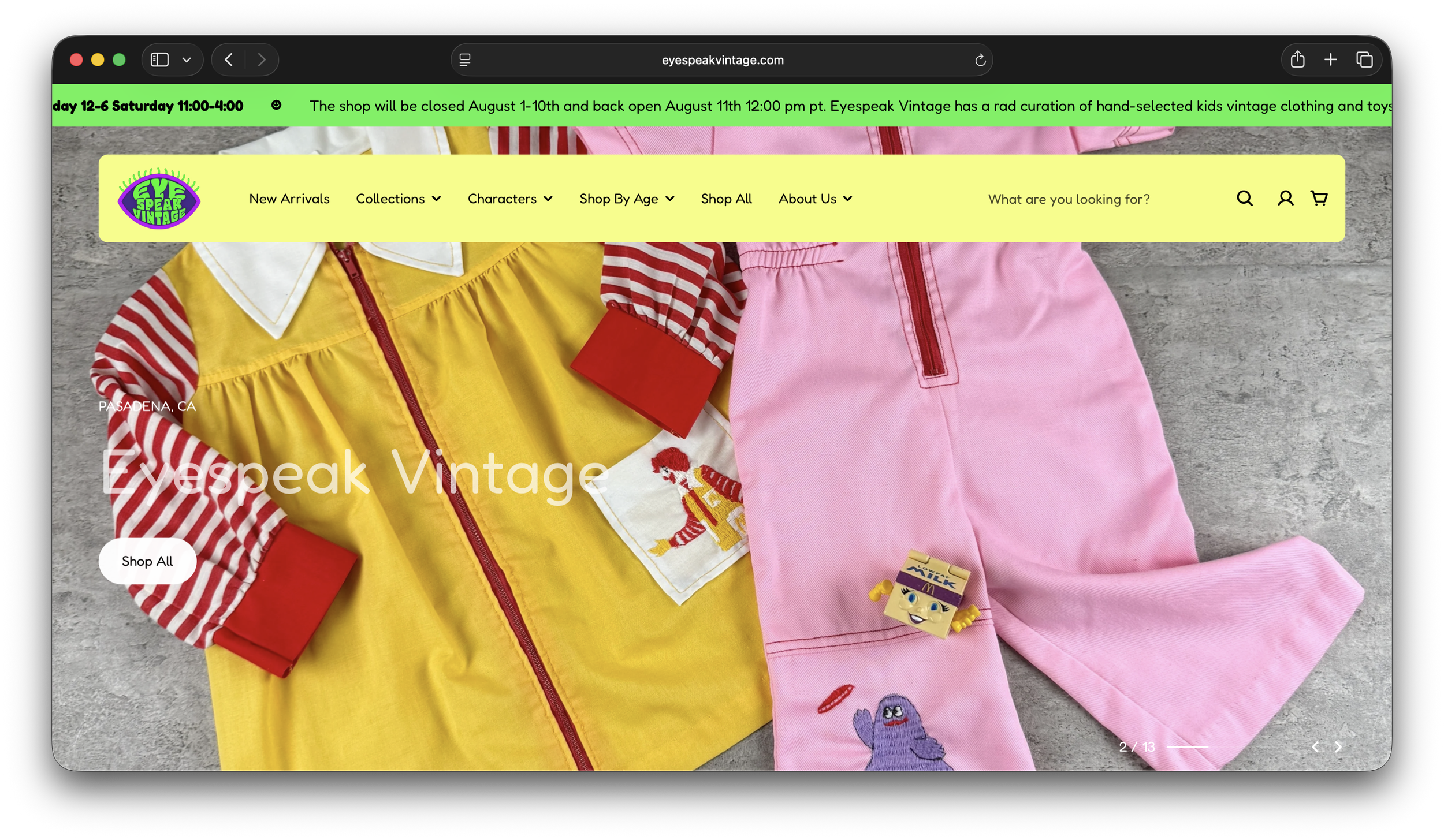Open the New Arrivals menu link
Viewport: 1444px width, 840px height.
point(289,199)
